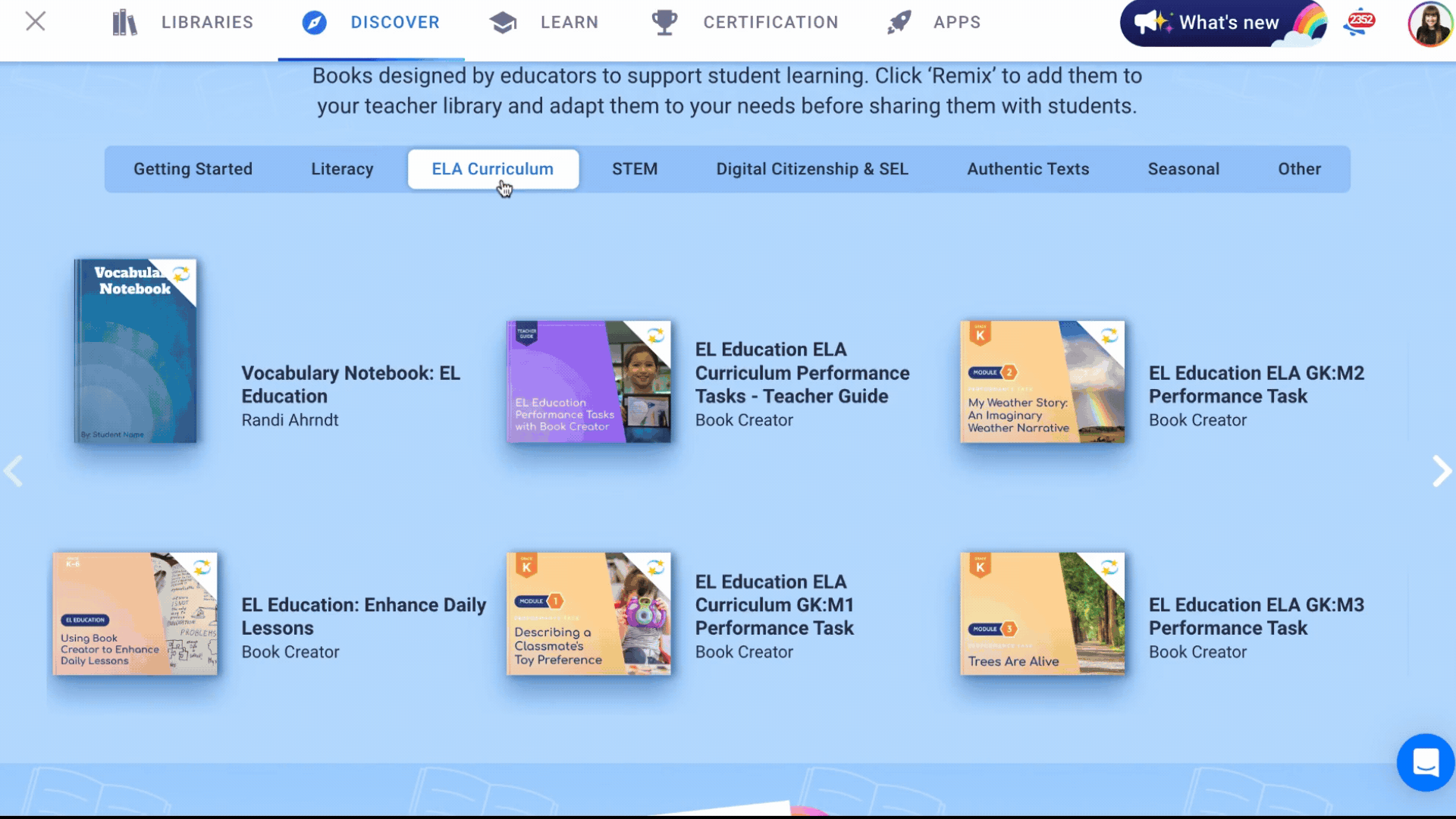Click the remix icon on Toy Preference cover
The width and height of the screenshot is (1456, 819).
click(655, 566)
